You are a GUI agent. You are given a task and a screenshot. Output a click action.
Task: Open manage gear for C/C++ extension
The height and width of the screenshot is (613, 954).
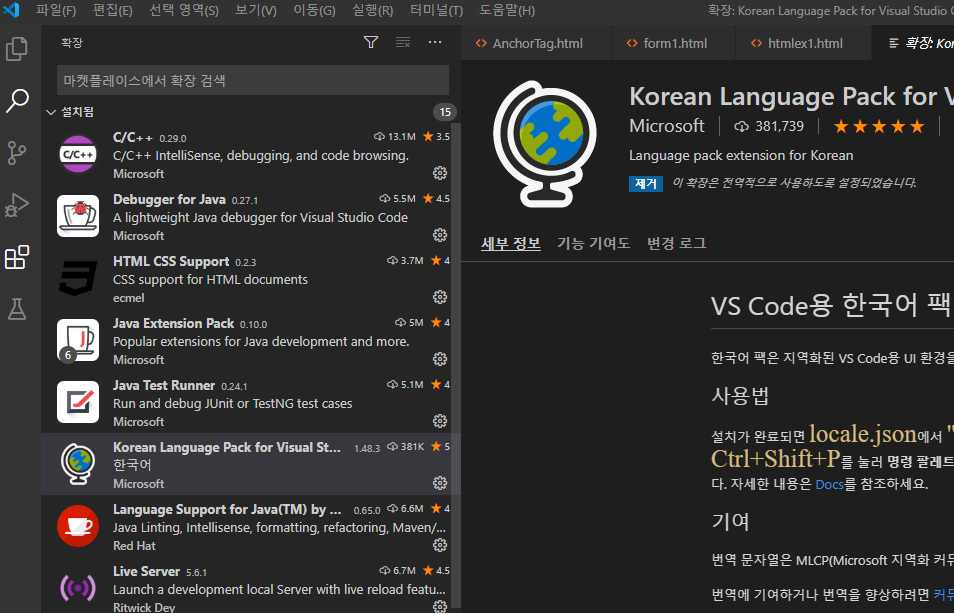tap(440, 173)
